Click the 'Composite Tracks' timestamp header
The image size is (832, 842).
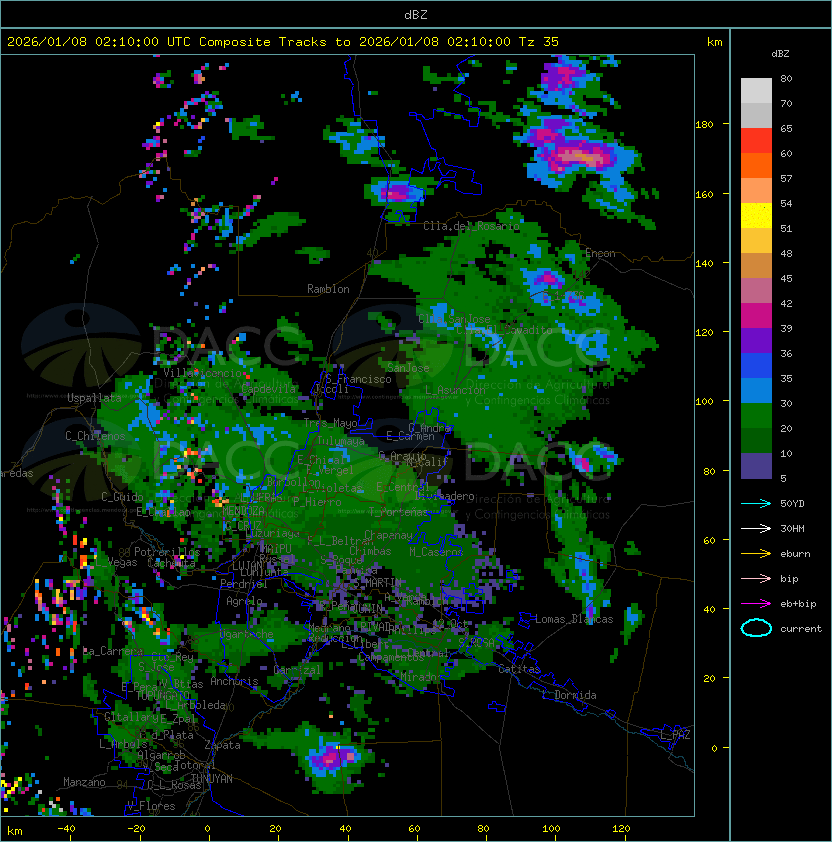[x=283, y=42]
